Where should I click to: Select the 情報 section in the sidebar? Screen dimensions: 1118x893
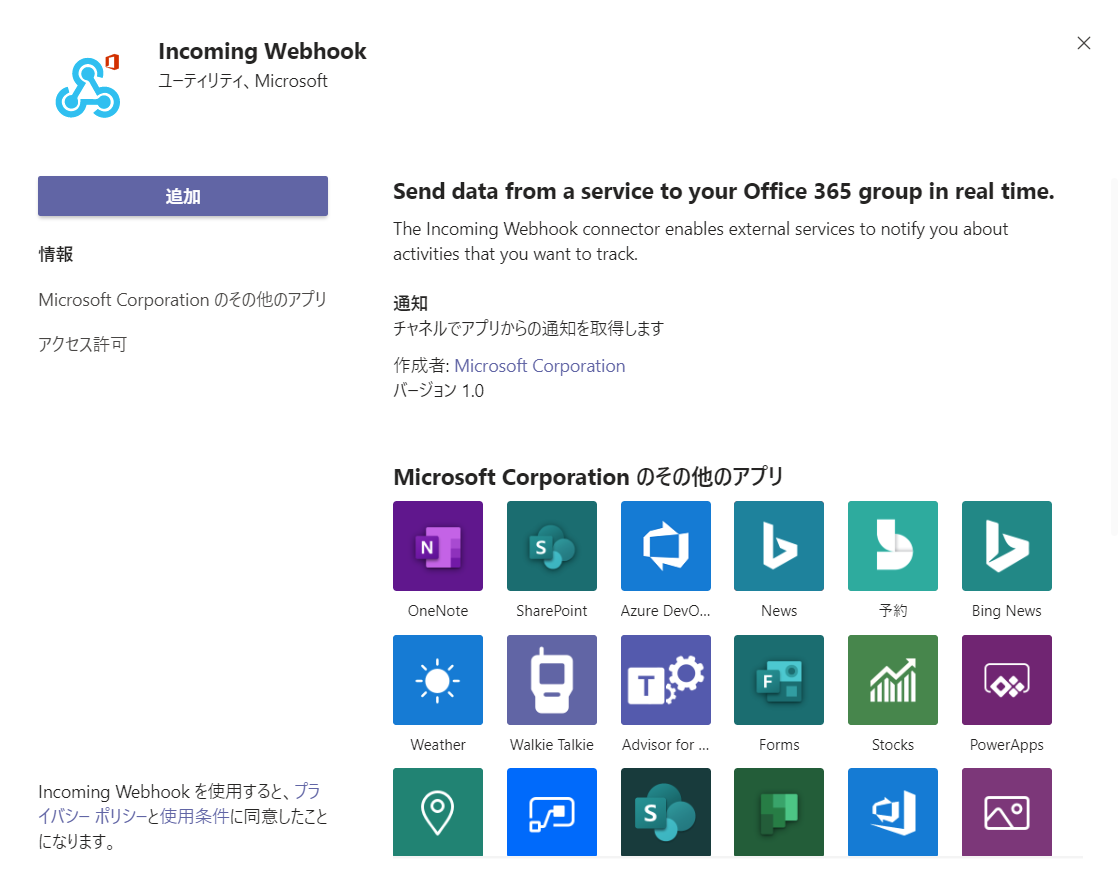pos(56,255)
